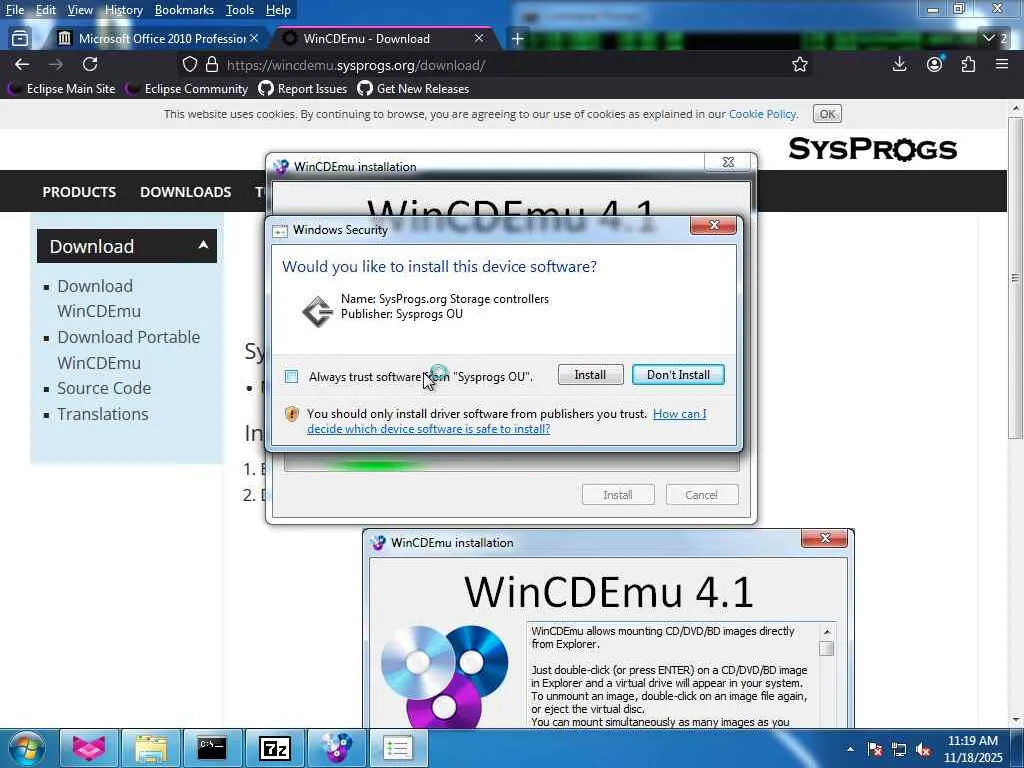The height and width of the screenshot is (768, 1024).
Task: Open the View menu
Action: point(80,10)
